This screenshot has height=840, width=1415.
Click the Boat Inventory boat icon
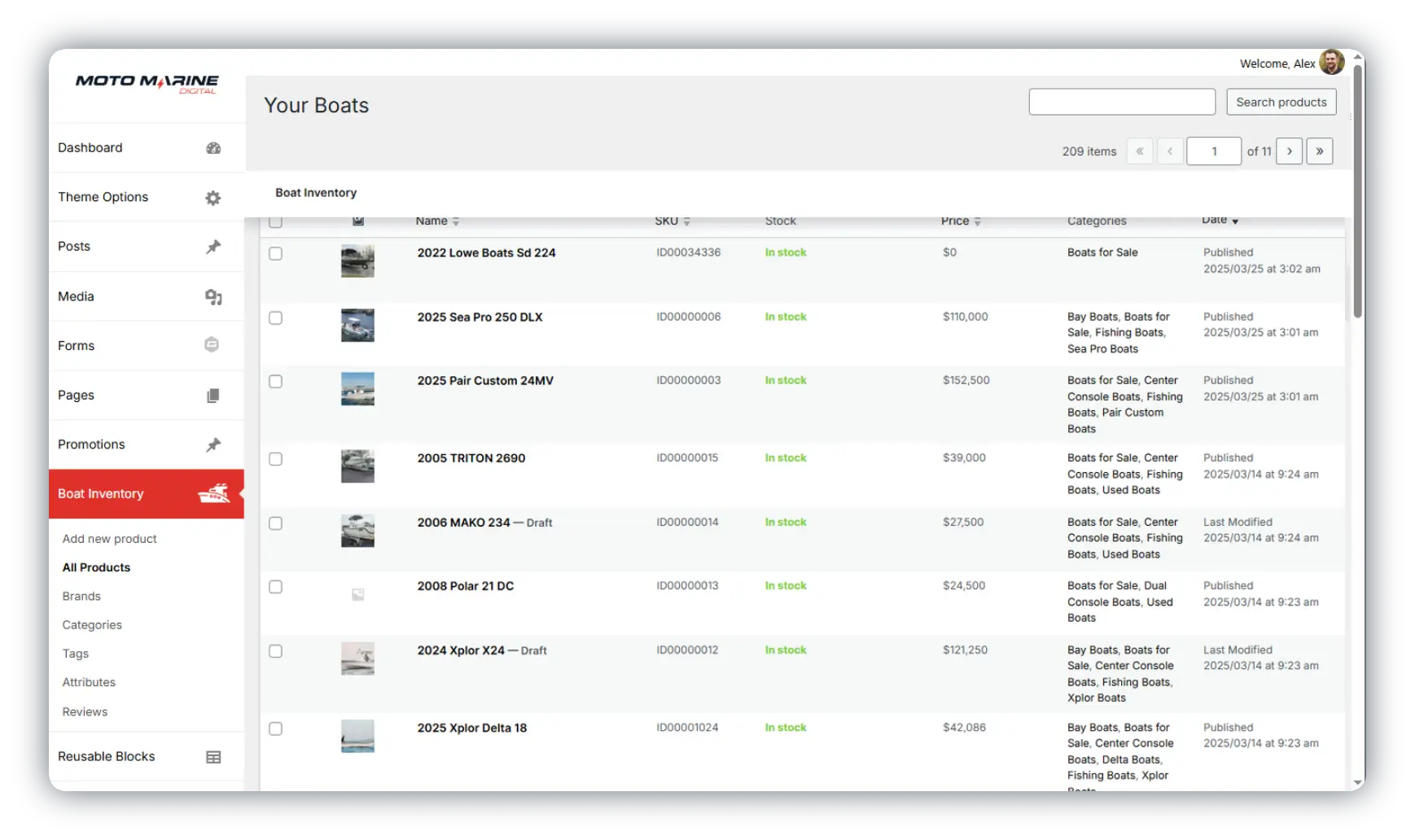pyautogui.click(x=214, y=493)
